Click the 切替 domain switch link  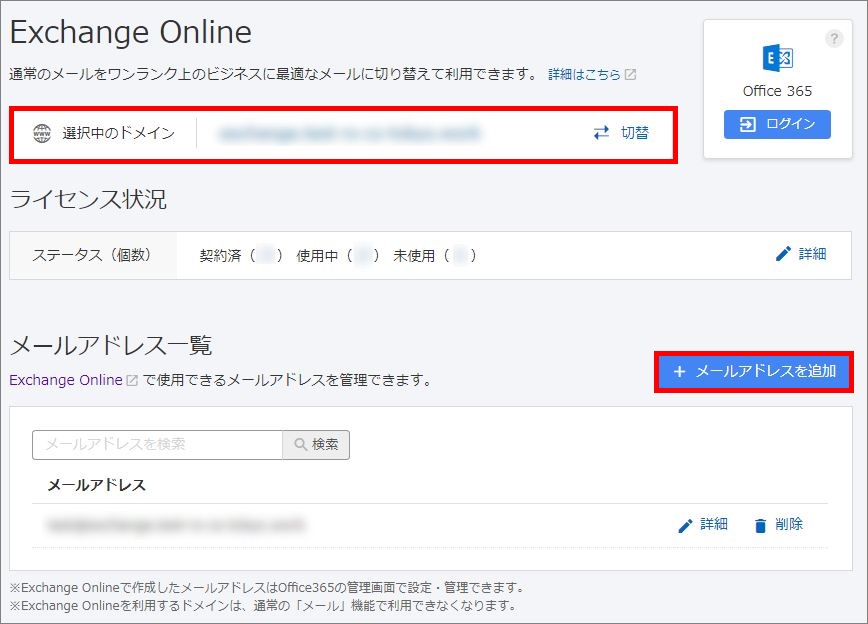pyautogui.click(x=634, y=133)
